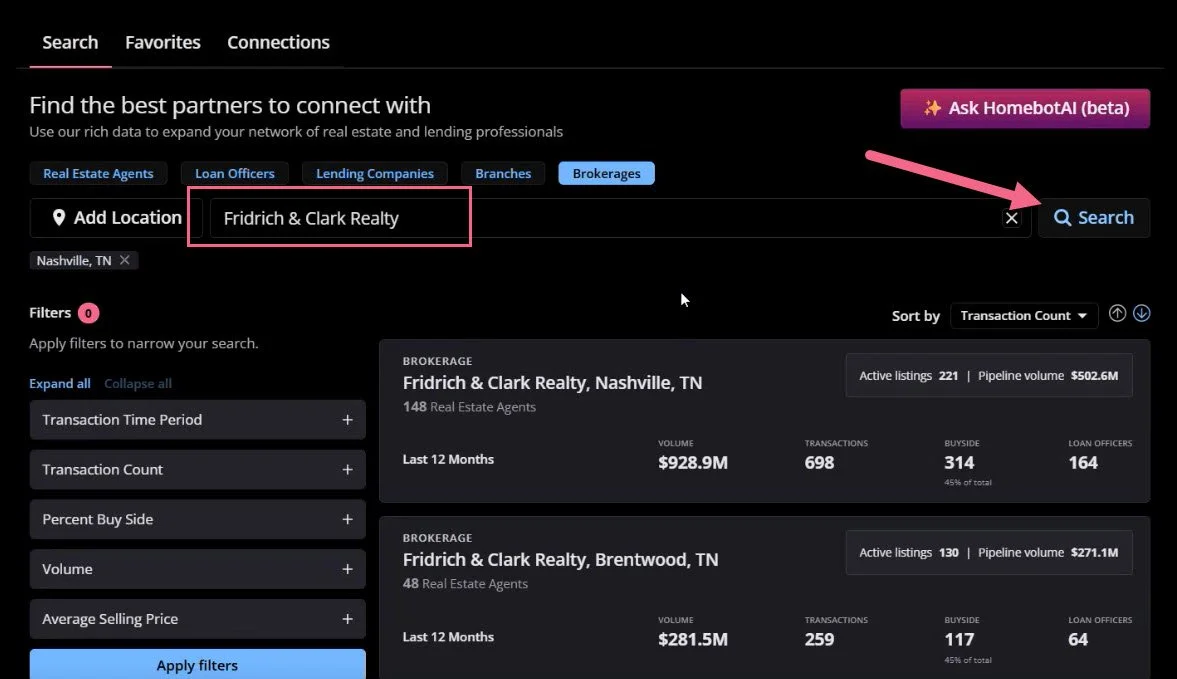Image resolution: width=1177 pixels, height=679 pixels.
Task: Click the 164 loan officers value
Action: click(x=1082, y=462)
